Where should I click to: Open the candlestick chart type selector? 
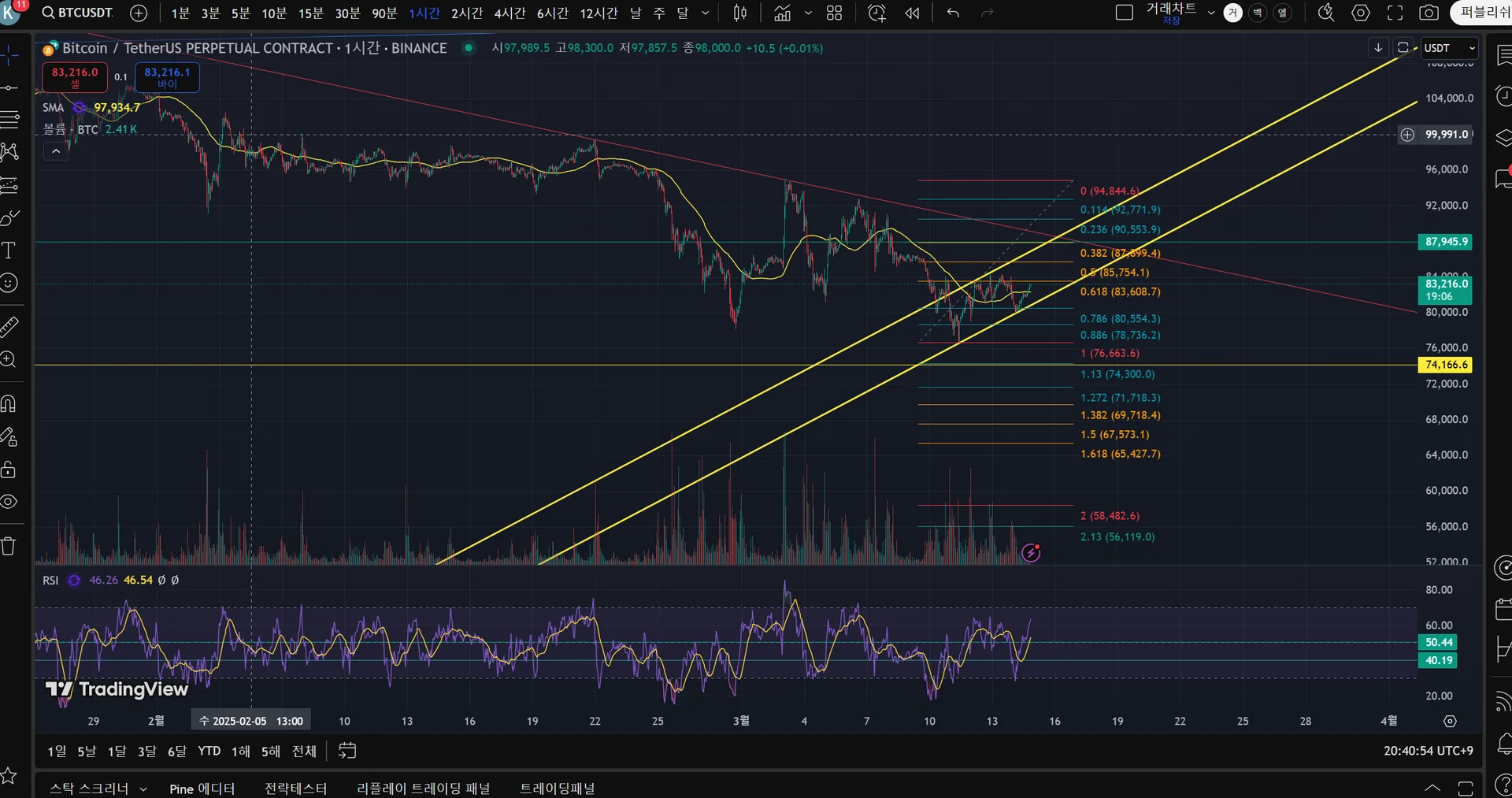click(740, 13)
